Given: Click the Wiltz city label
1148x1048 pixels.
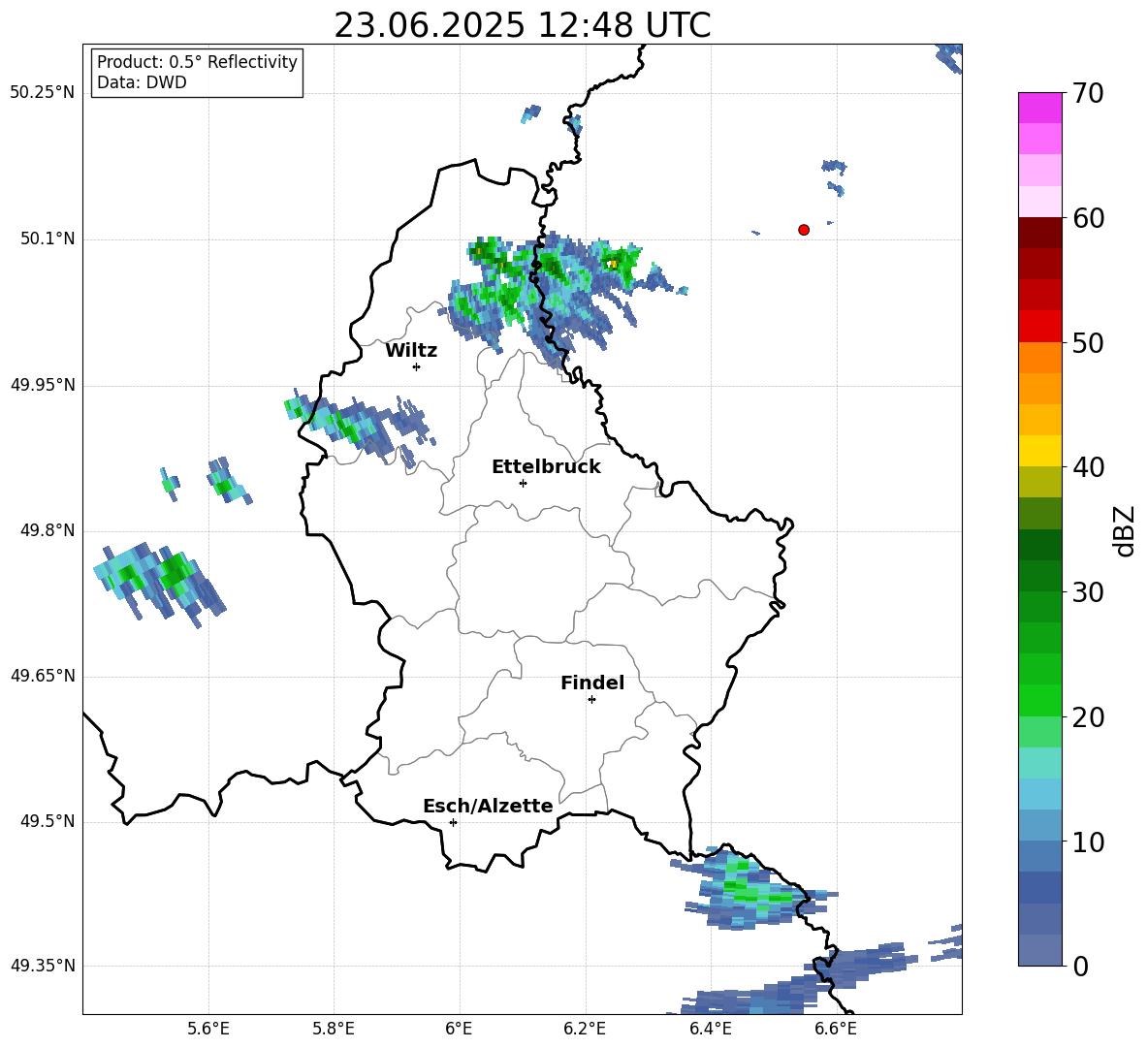Looking at the screenshot, I should point(411,351).
